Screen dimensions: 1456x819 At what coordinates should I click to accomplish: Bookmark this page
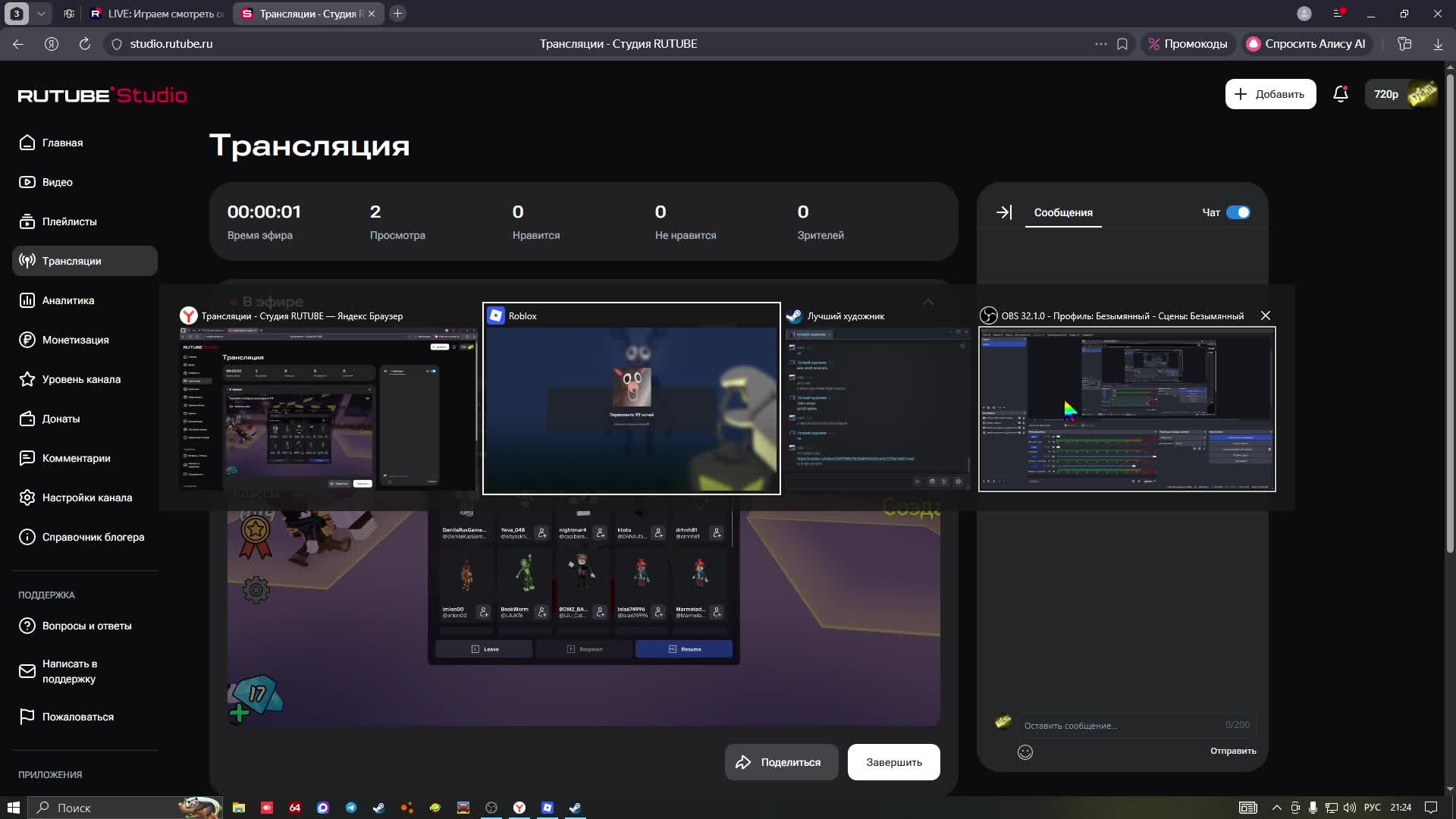(x=1122, y=44)
